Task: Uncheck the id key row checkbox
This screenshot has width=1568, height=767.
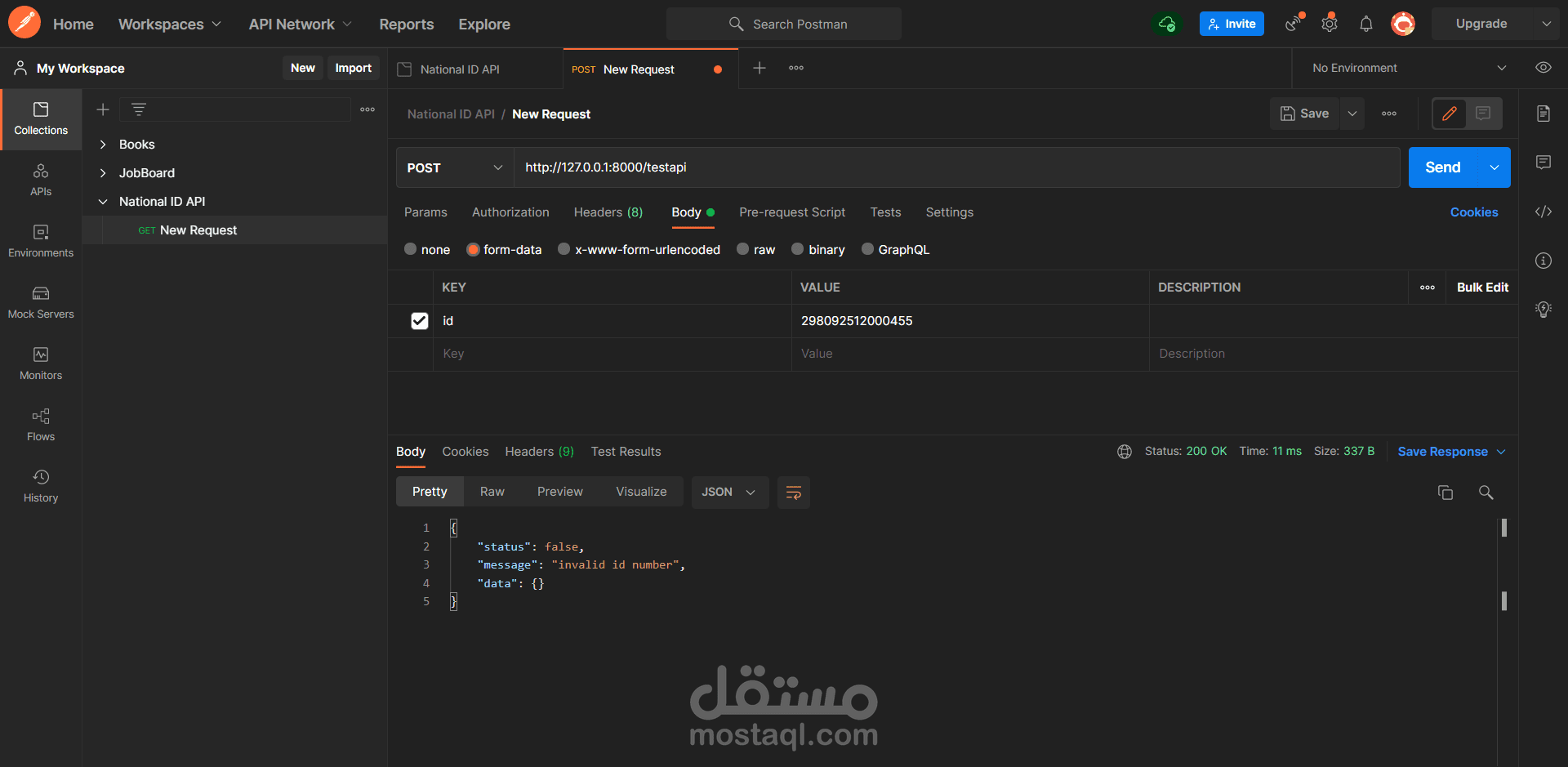Action: pos(420,321)
